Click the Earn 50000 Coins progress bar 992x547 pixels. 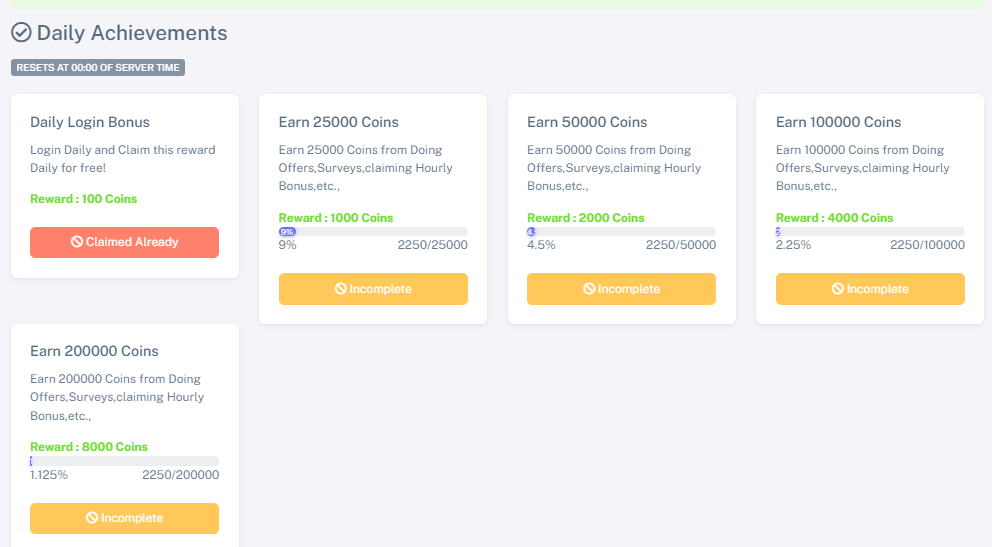621,232
